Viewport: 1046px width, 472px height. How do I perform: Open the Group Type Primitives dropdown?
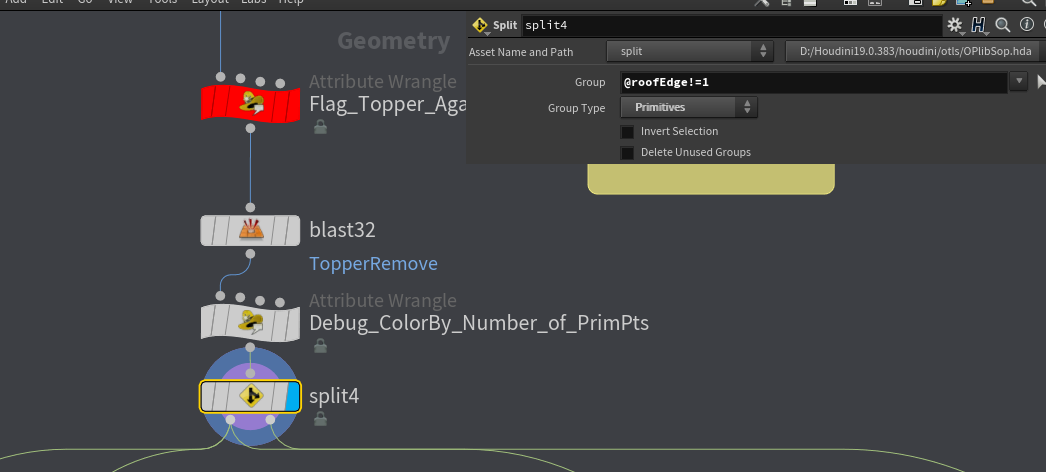click(690, 107)
